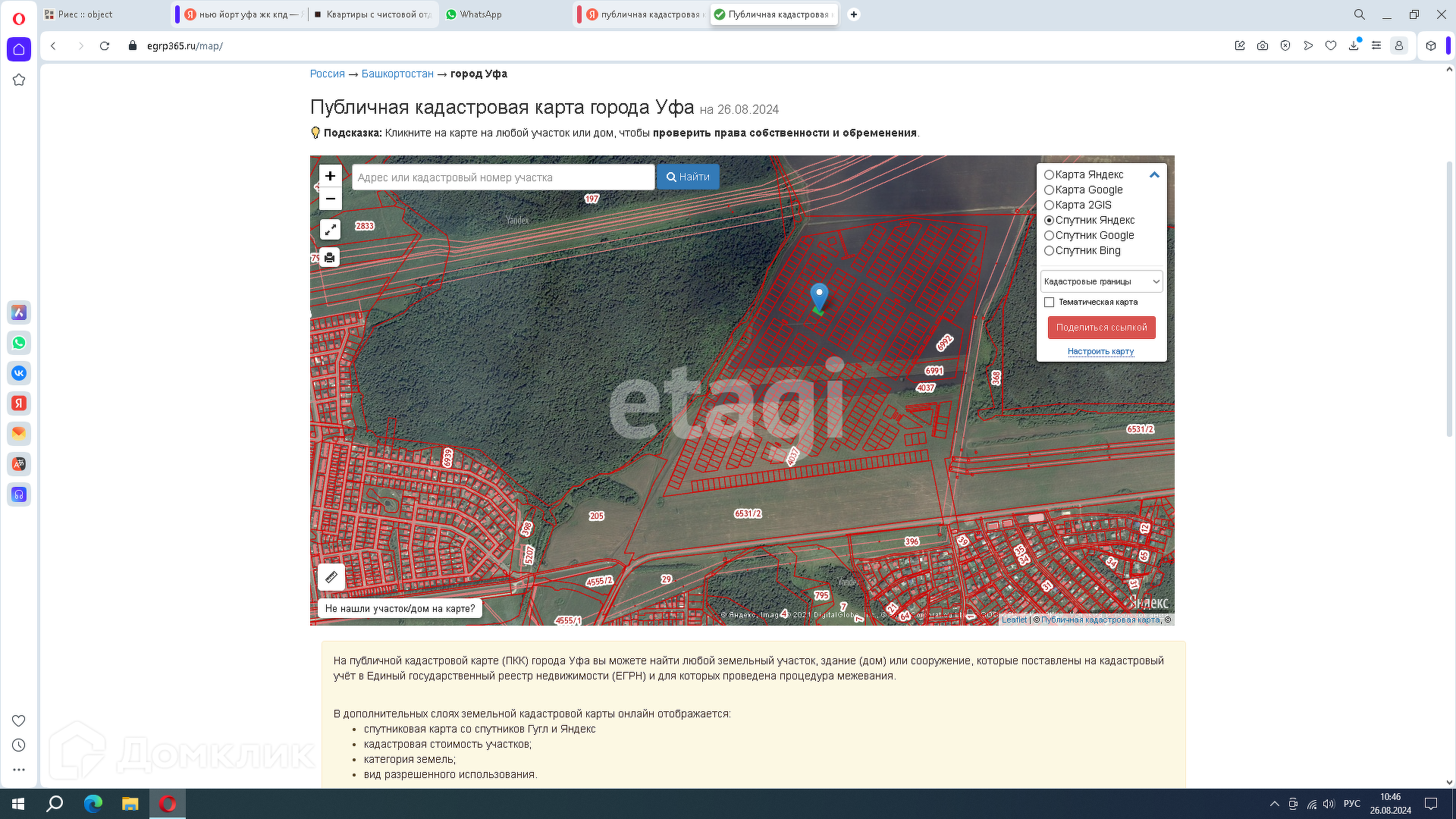
Task: Switch to Квартиры с чистовой tab
Action: click(377, 14)
